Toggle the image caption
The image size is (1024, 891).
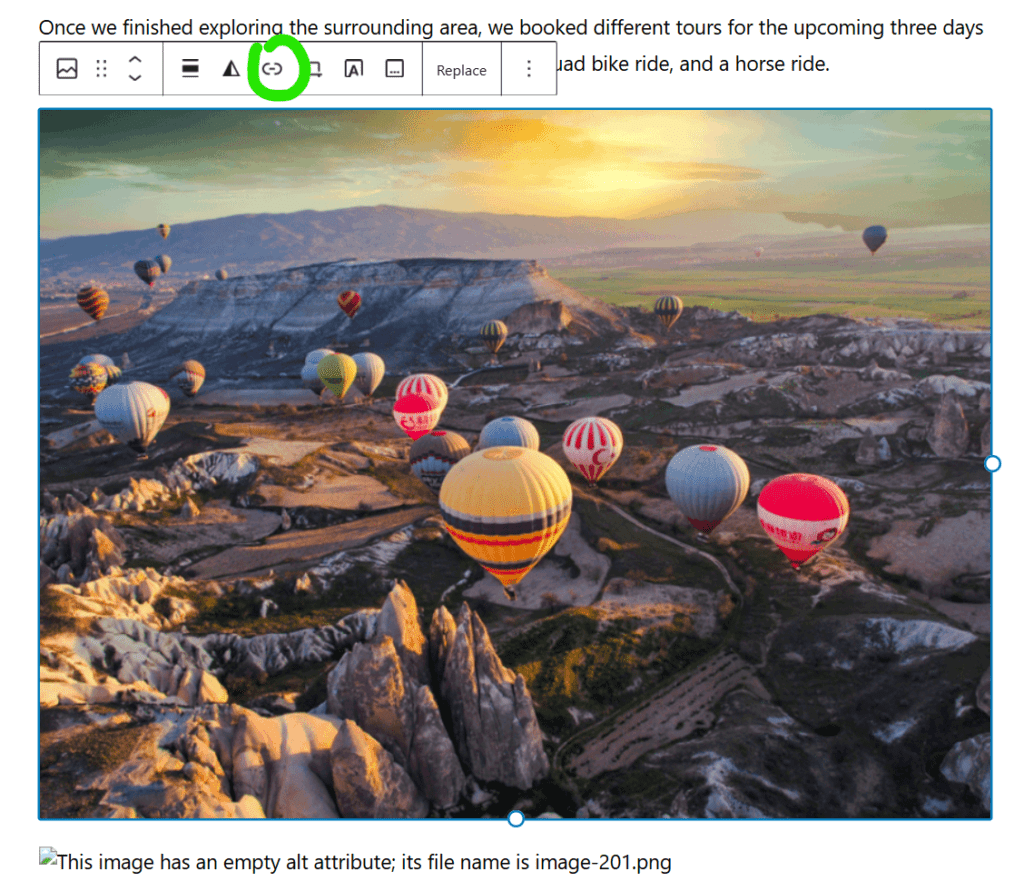pos(395,69)
